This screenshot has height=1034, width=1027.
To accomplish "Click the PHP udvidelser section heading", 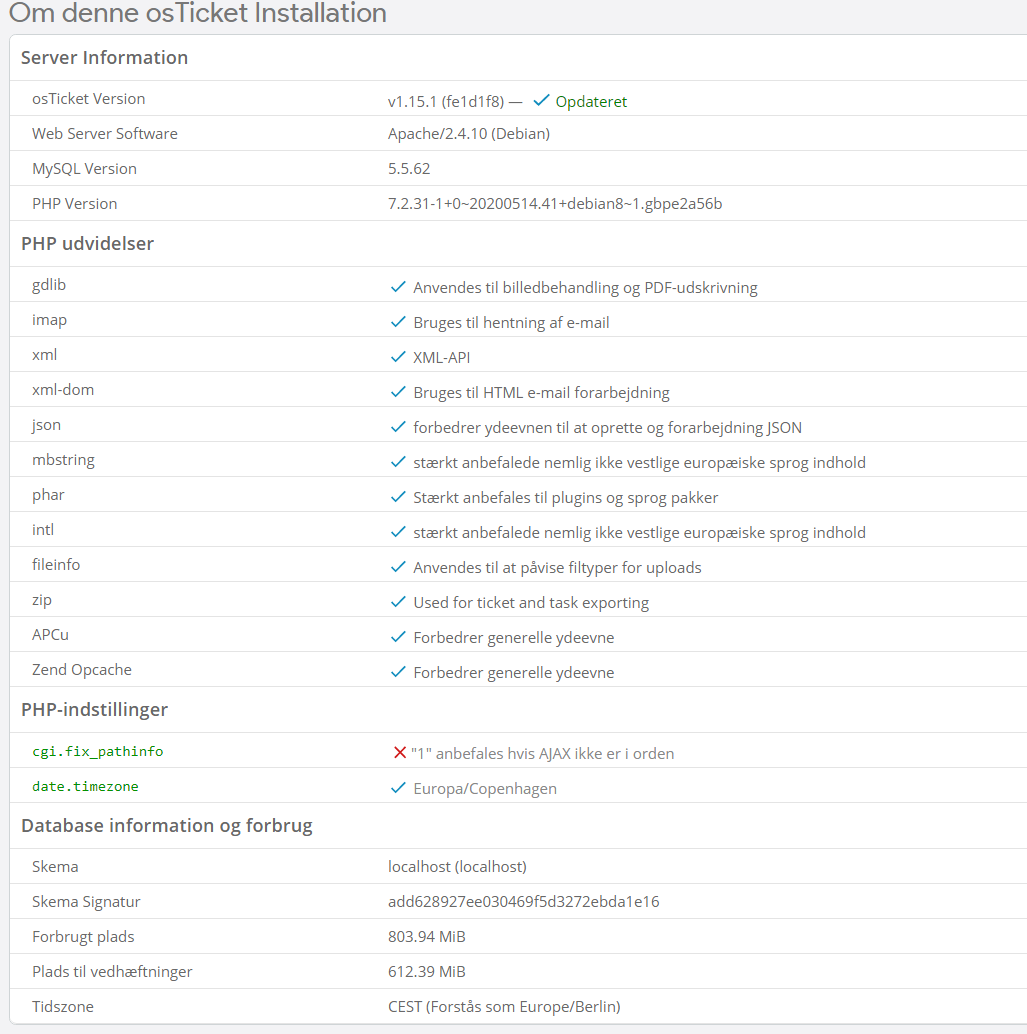I will [87, 243].
